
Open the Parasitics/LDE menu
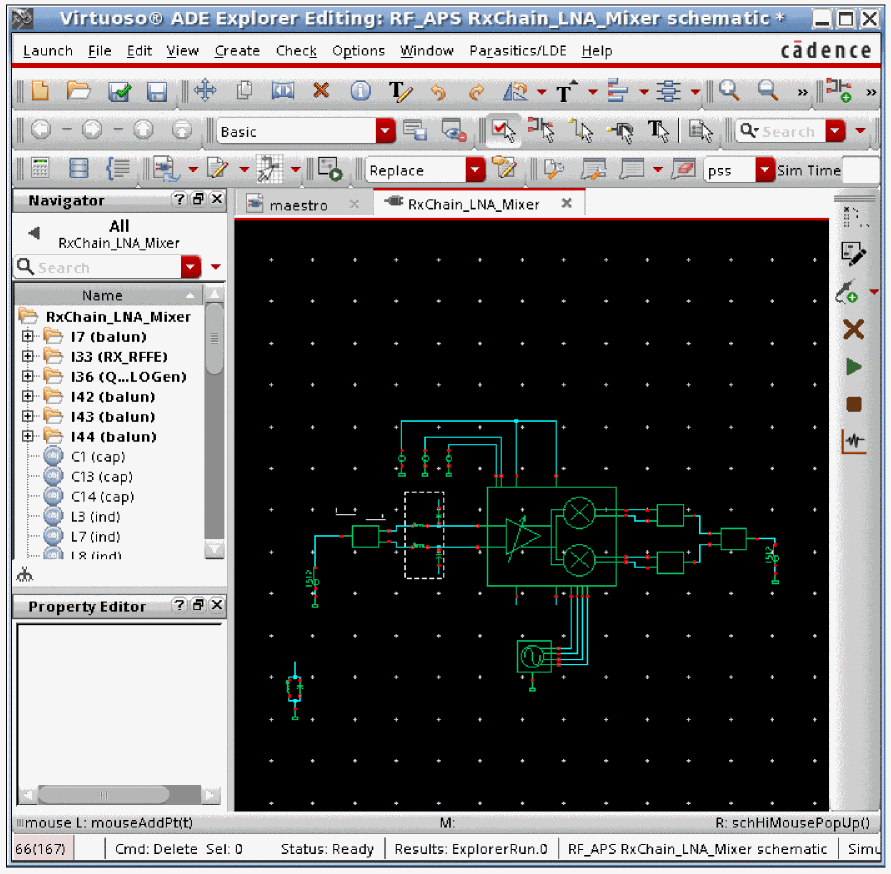[x=517, y=51]
